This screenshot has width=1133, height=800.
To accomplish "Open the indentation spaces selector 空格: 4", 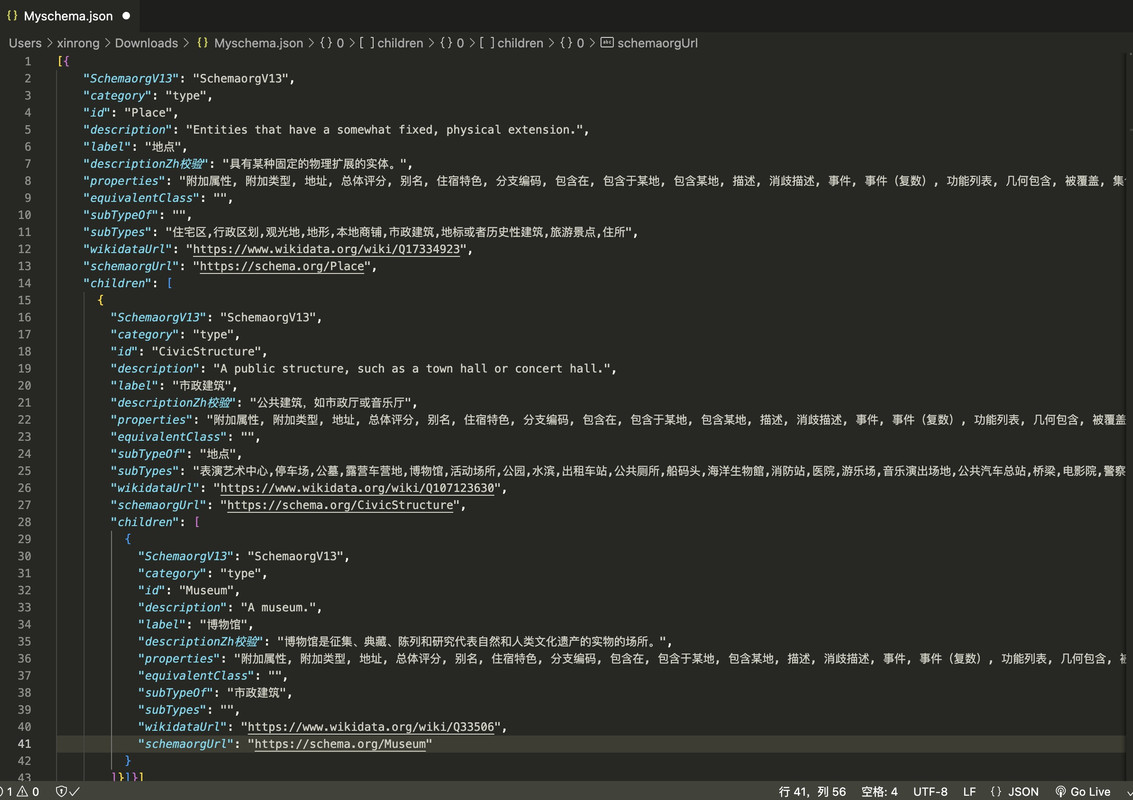I will tap(879, 791).
